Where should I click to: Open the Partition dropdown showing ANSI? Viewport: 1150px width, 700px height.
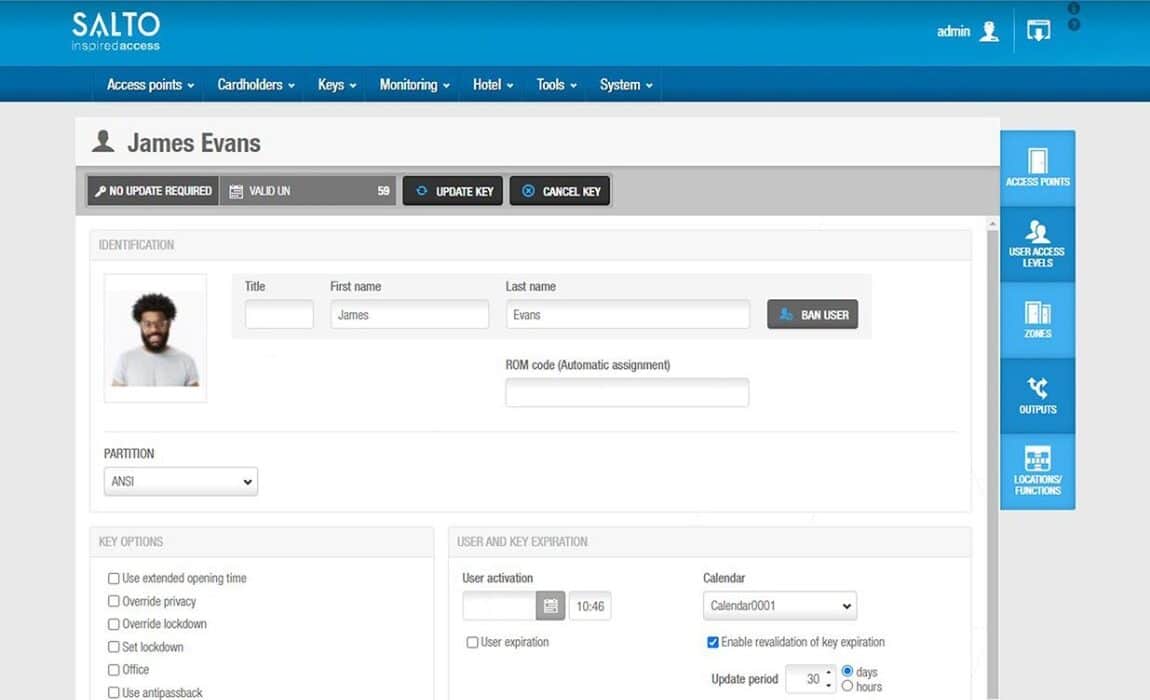(180, 481)
